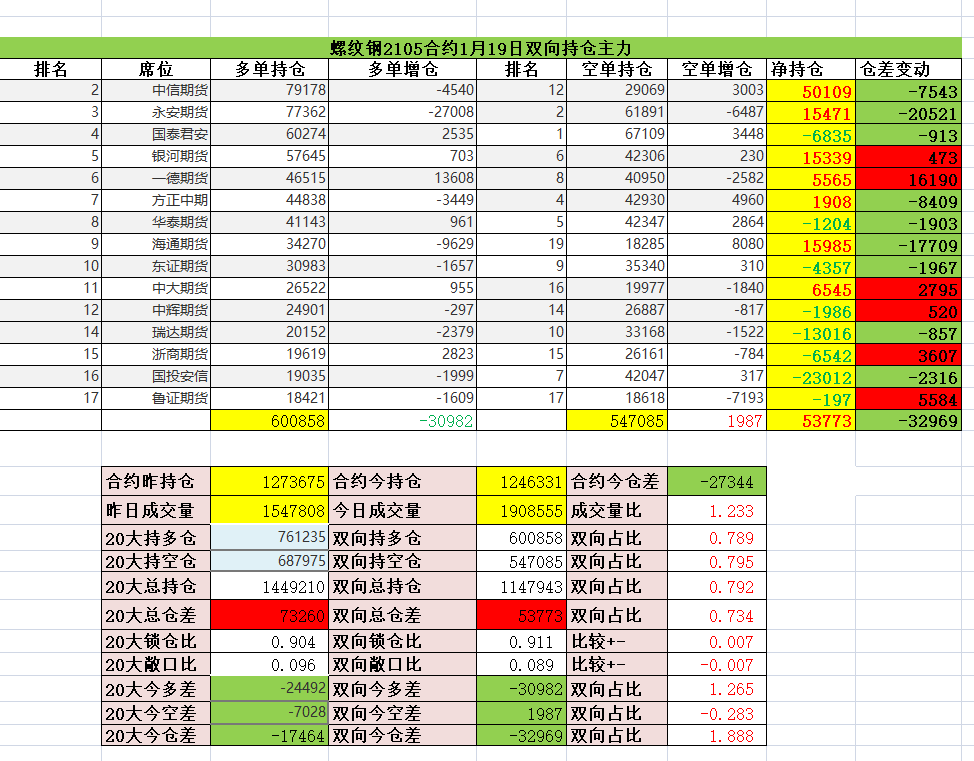Click the 20大总持仓 value 1449210
This screenshot has width=974, height=761.
[270, 586]
